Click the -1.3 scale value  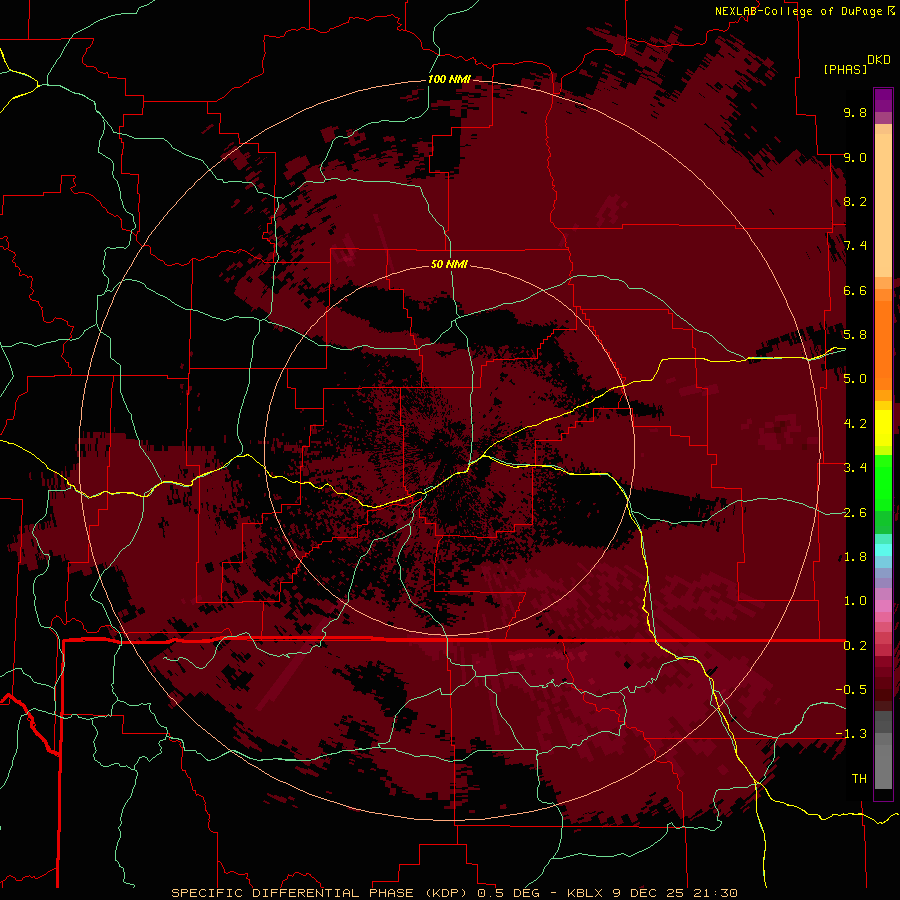[851, 734]
